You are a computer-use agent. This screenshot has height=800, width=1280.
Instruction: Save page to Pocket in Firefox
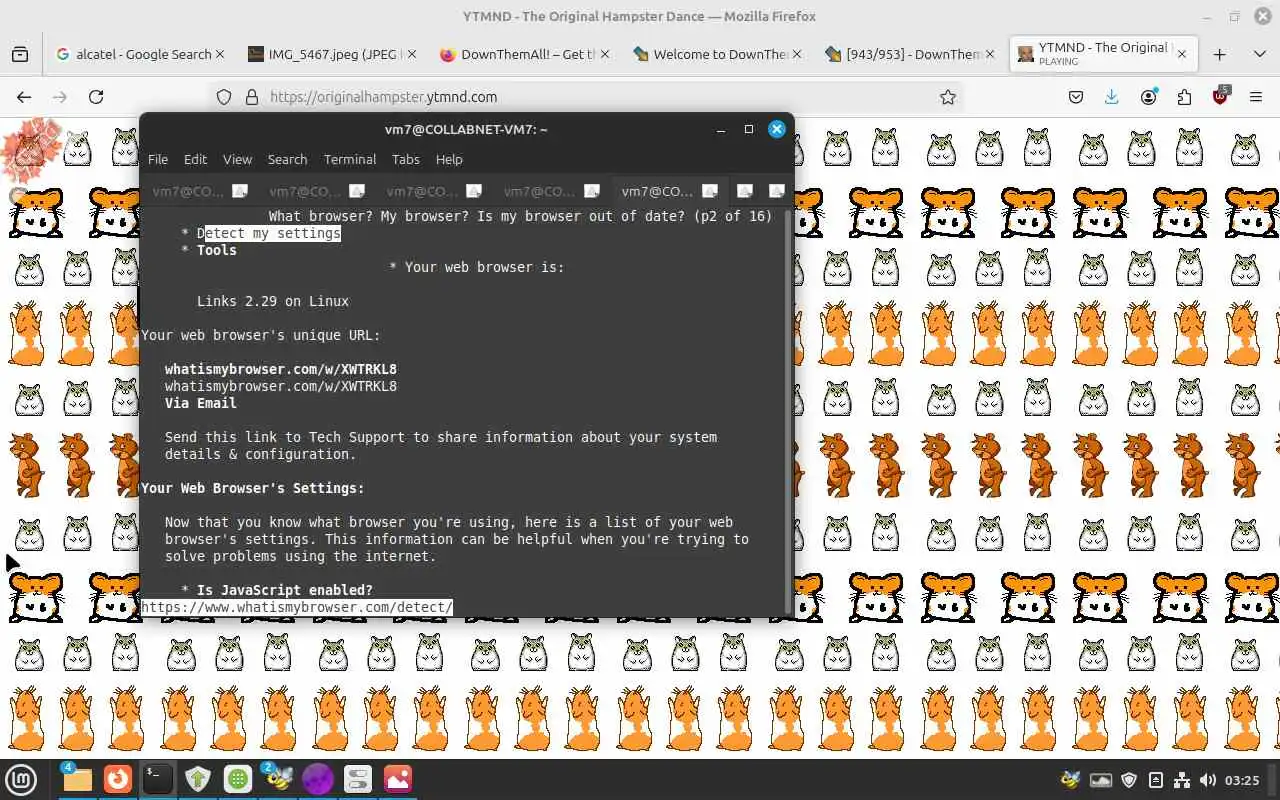(1076, 97)
